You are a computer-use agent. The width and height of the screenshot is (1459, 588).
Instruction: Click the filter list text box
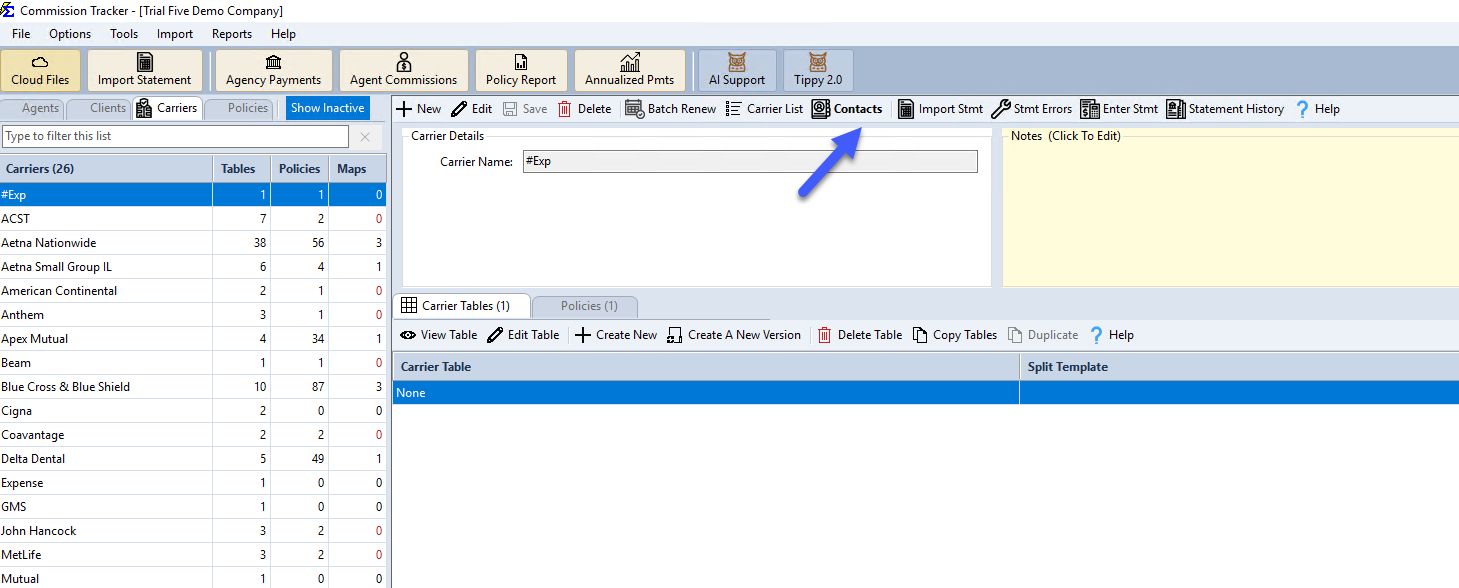coord(176,136)
